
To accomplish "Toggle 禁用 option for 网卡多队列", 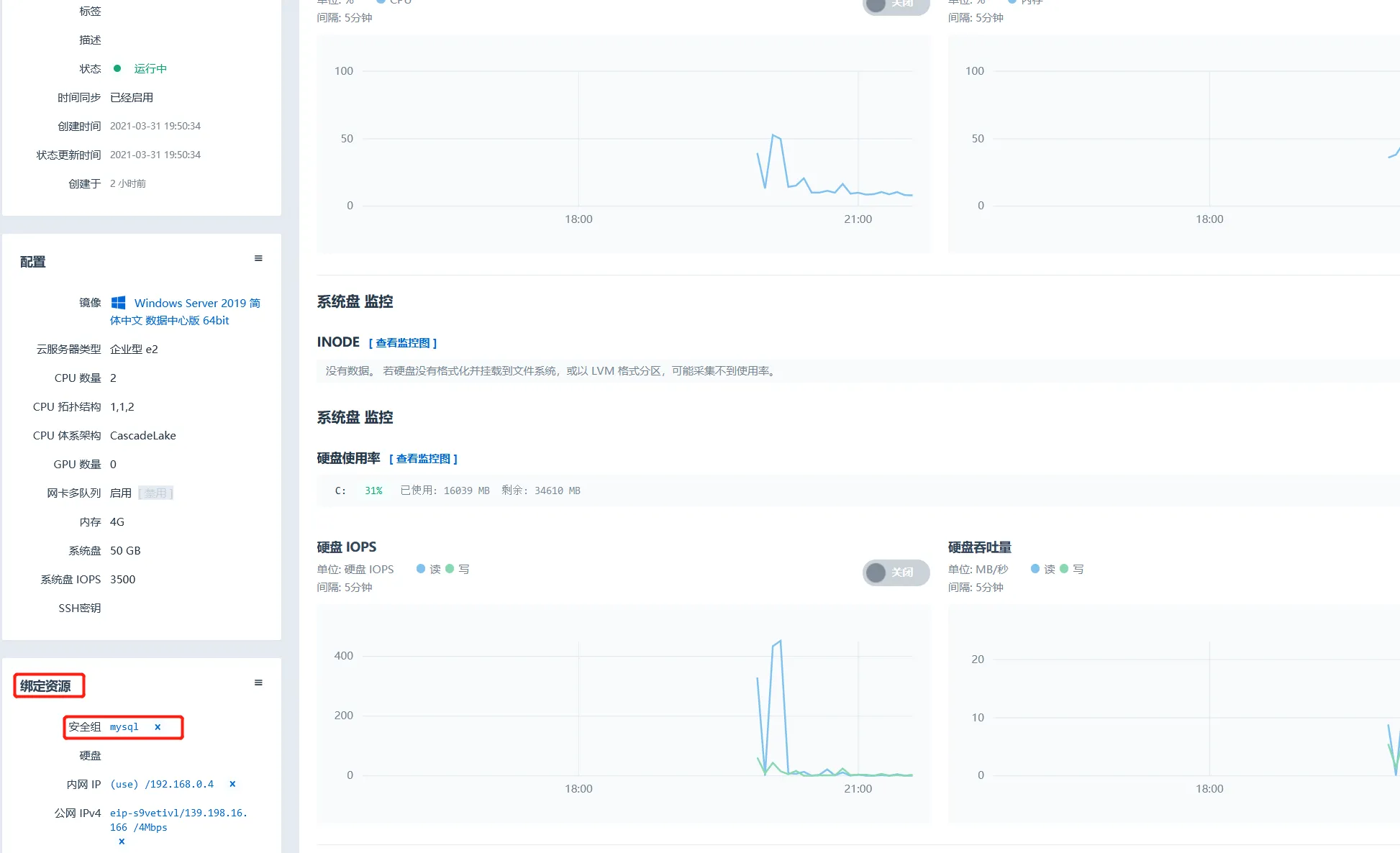I will [156, 493].
